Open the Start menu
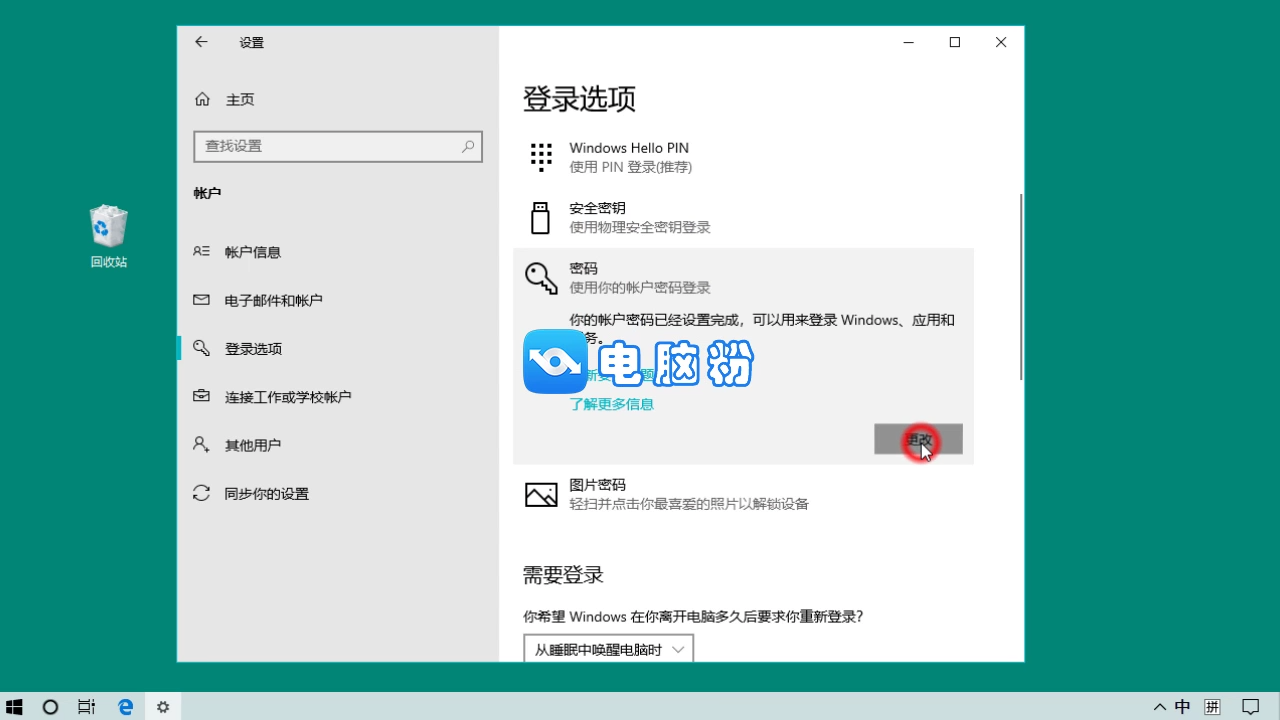 tap(13, 707)
